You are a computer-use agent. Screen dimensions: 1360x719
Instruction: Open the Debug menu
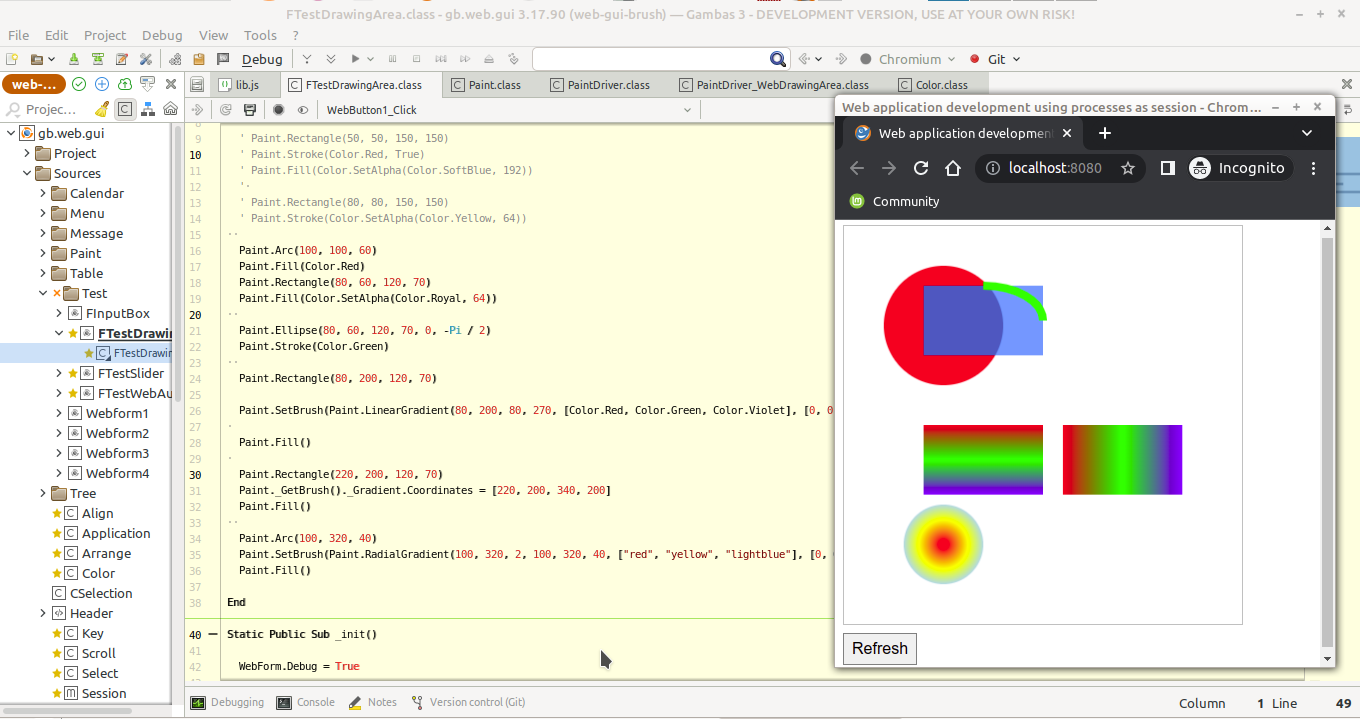pos(162,35)
